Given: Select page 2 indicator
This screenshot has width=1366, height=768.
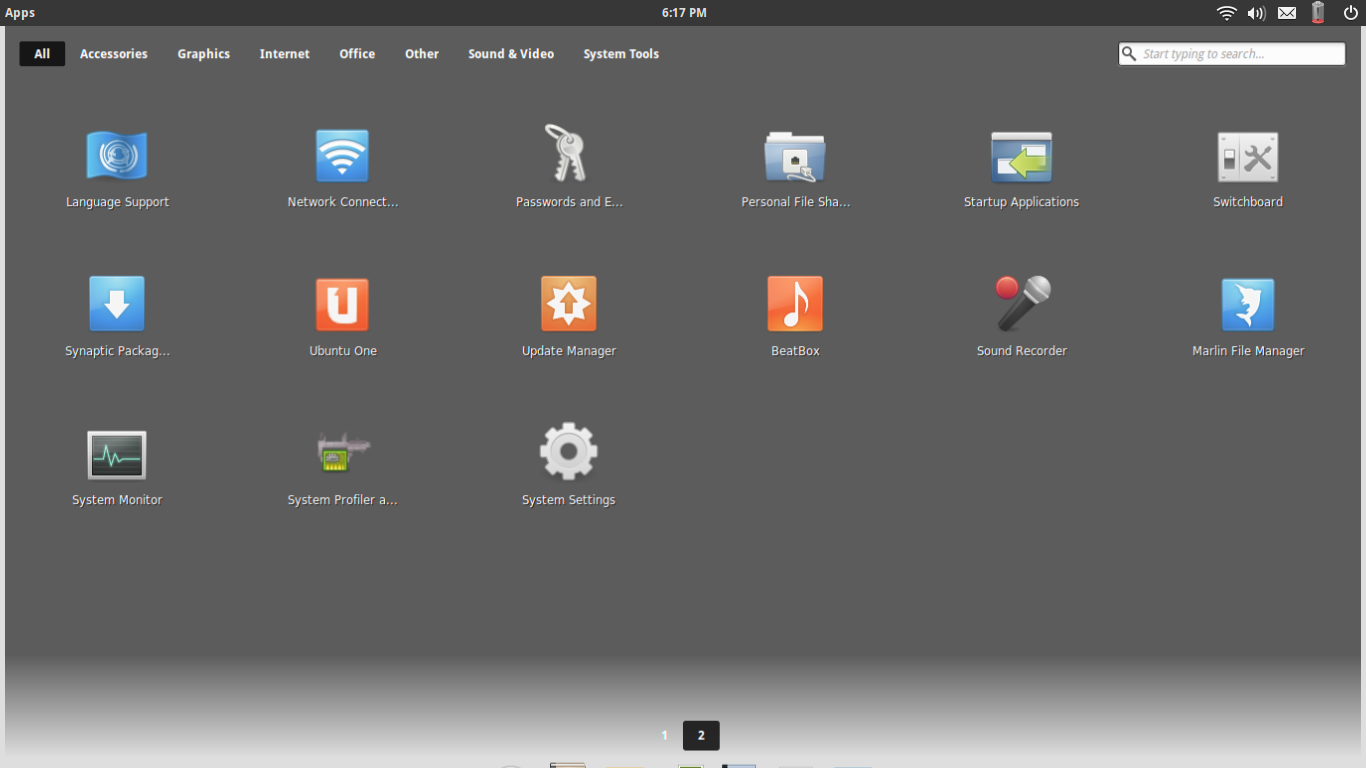Looking at the screenshot, I should coord(701,735).
